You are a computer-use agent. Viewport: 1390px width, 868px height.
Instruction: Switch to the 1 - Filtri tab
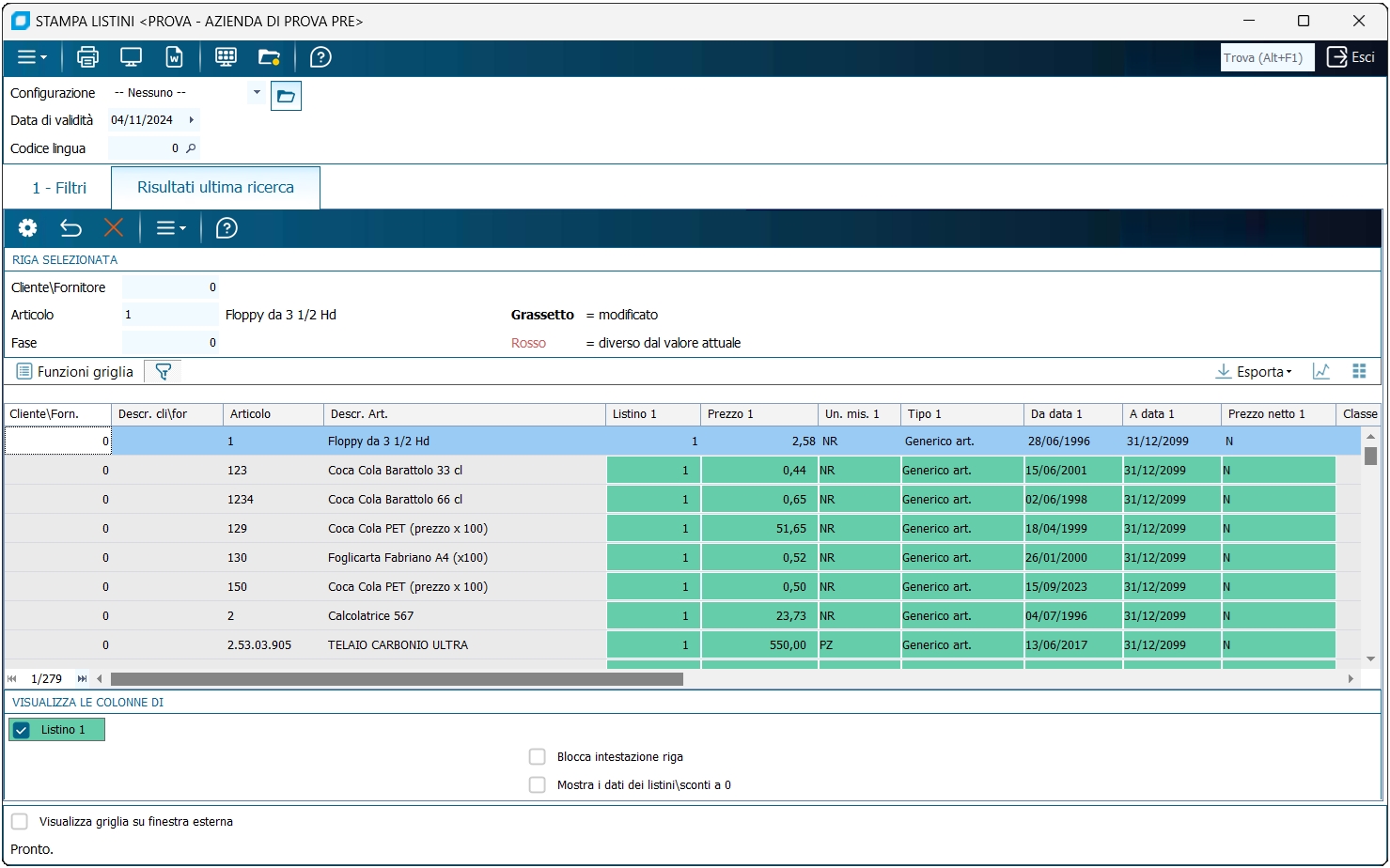[58, 188]
